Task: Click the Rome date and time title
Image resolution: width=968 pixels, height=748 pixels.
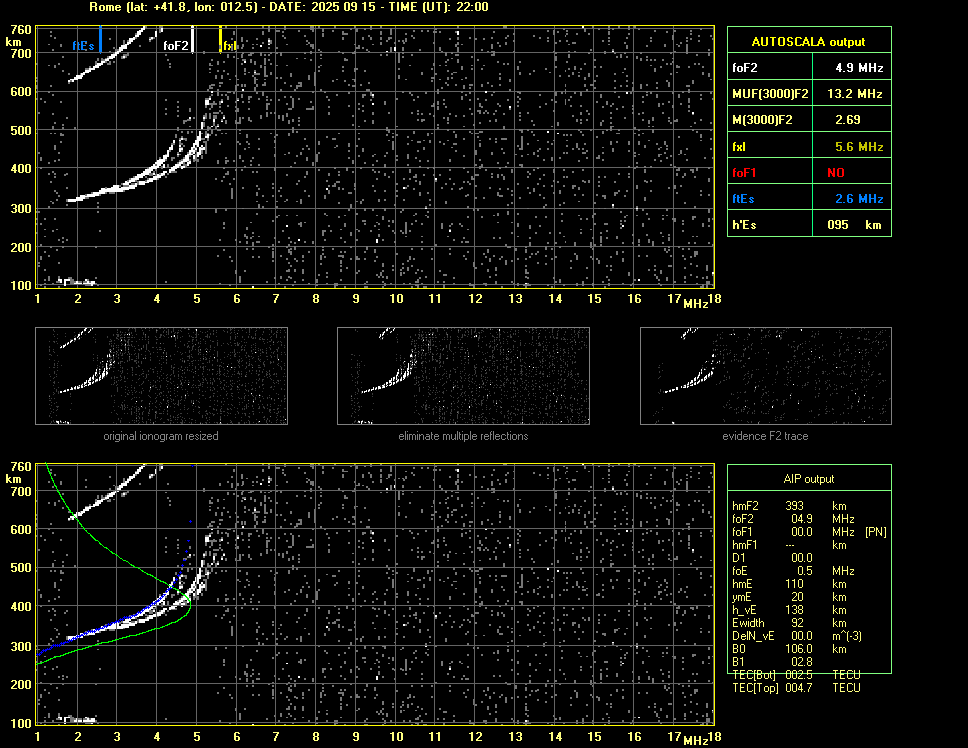Action: pyautogui.click(x=289, y=7)
